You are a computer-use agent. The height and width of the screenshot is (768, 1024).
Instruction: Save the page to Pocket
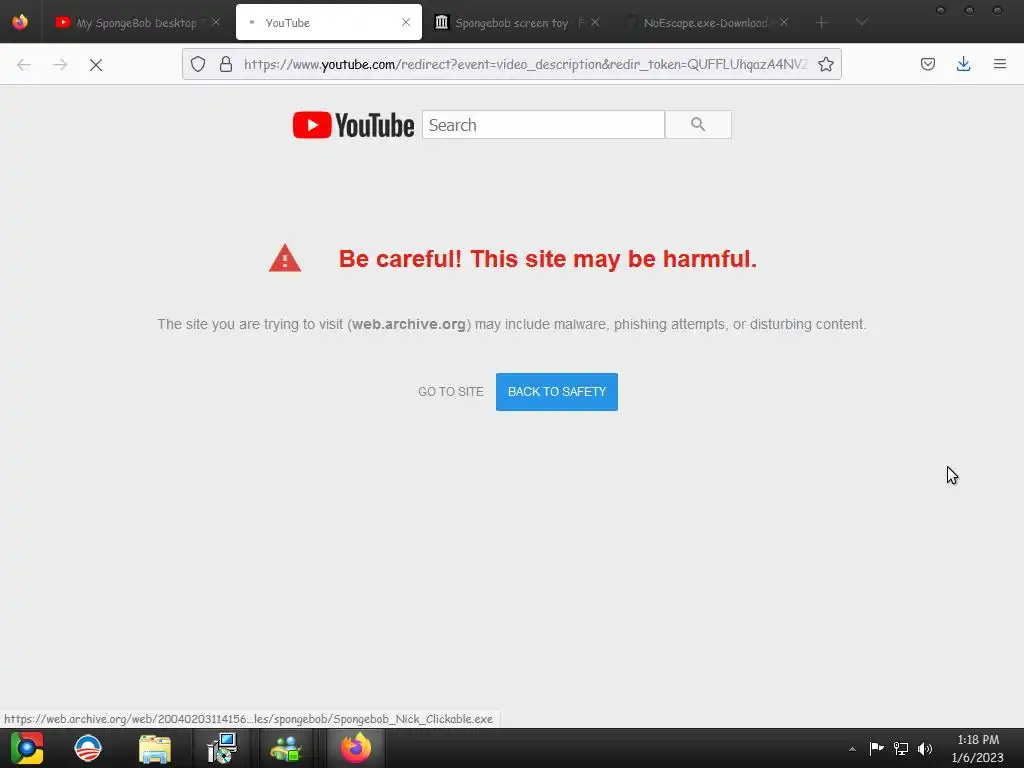tap(928, 64)
